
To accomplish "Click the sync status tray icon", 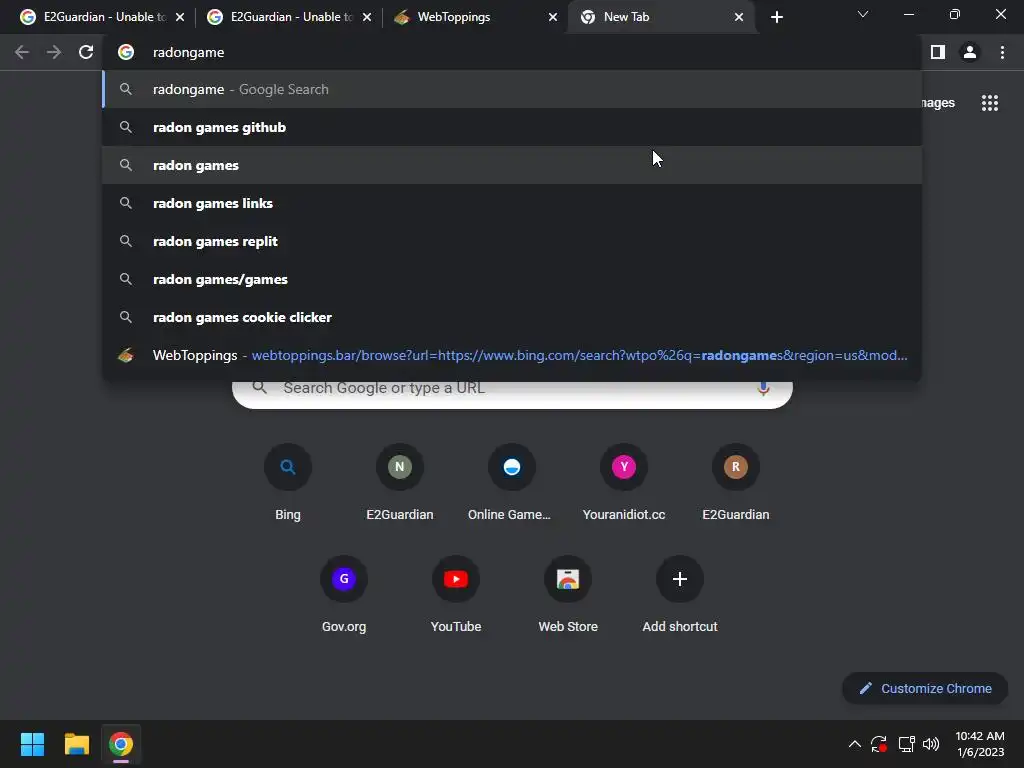I will coord(879,744).
